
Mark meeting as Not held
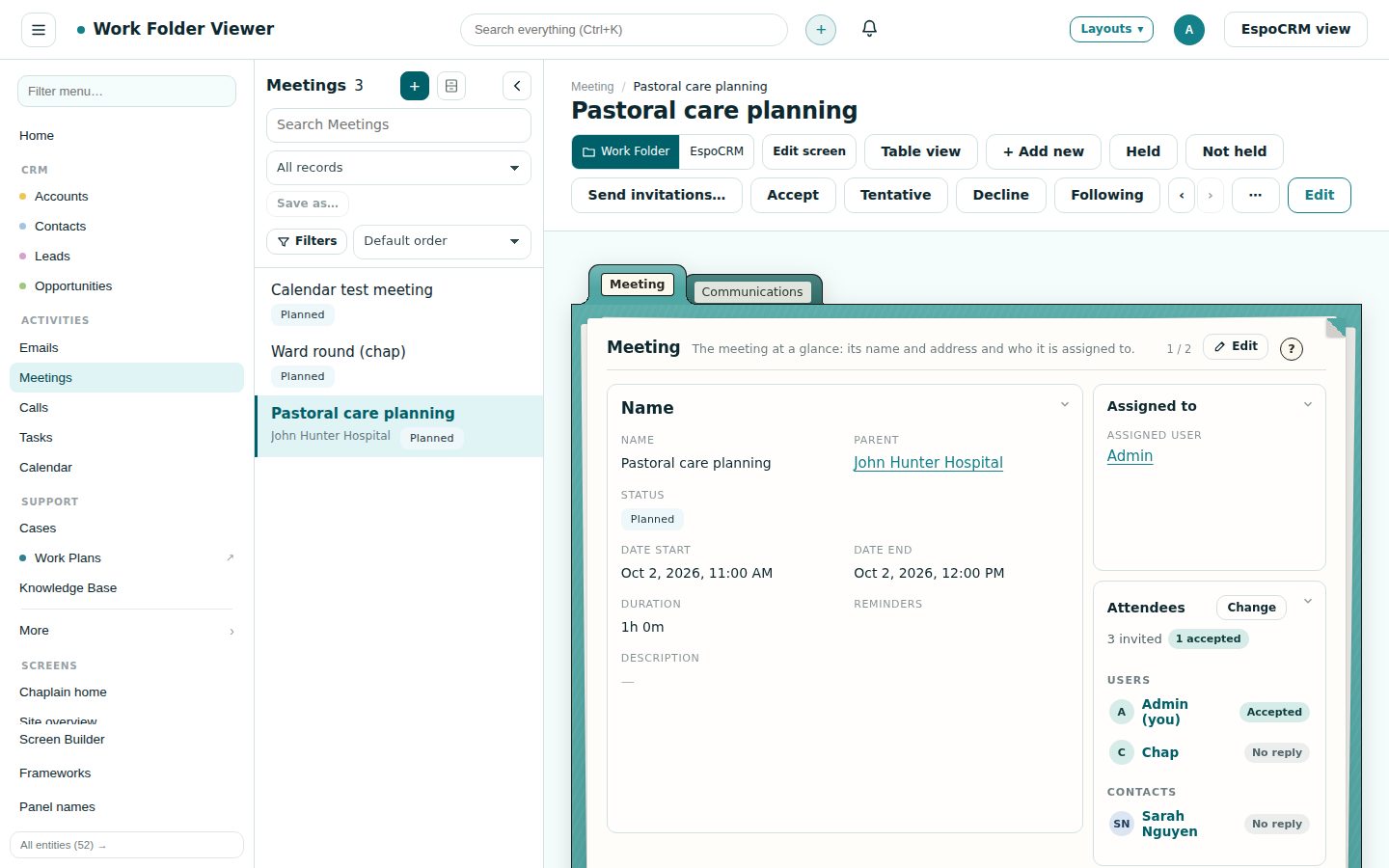pos(1234,151)
